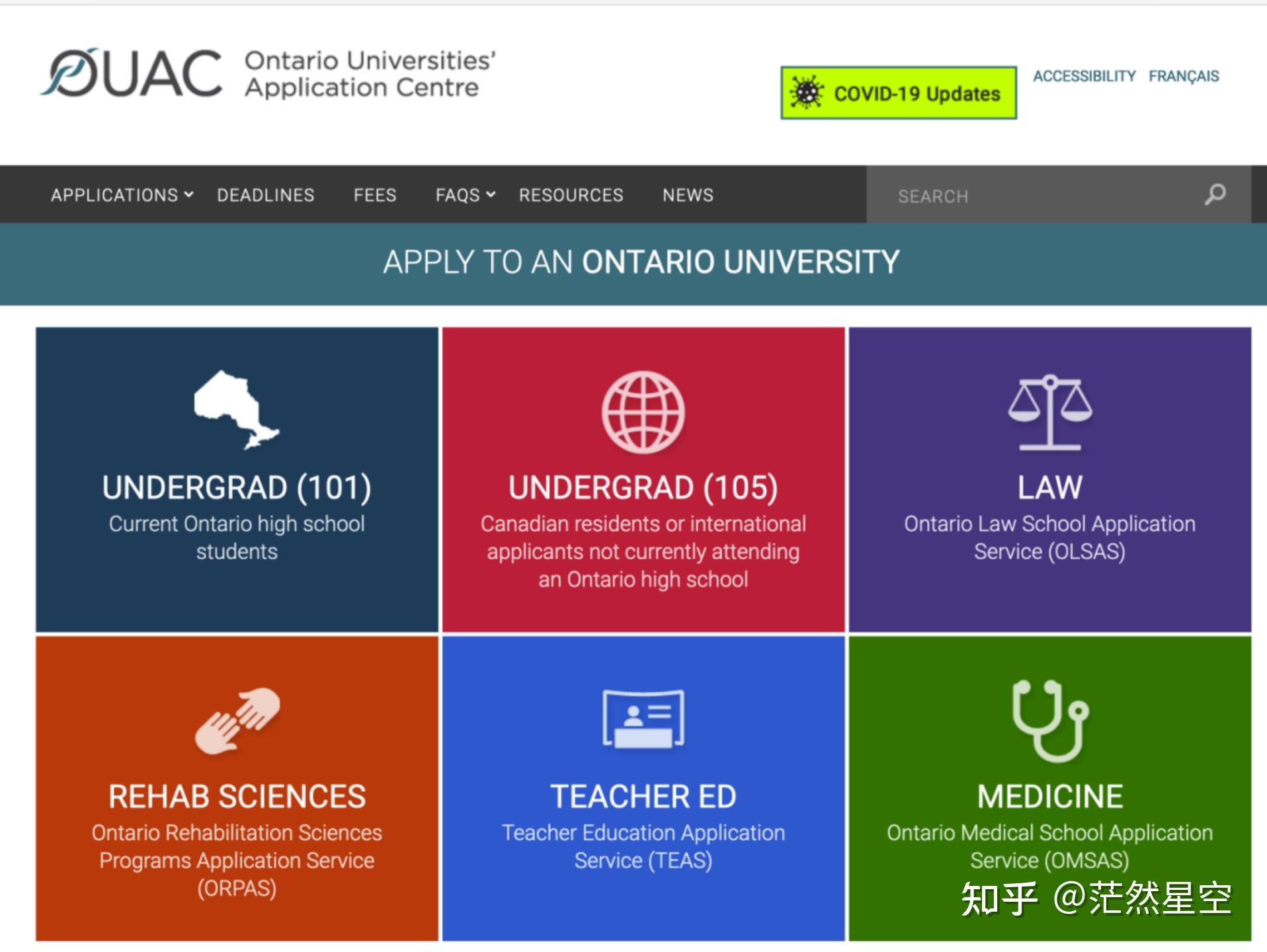Screen dimensions: 1267x952
Task: Open the FEES navigation item
Action: (374, 194)
